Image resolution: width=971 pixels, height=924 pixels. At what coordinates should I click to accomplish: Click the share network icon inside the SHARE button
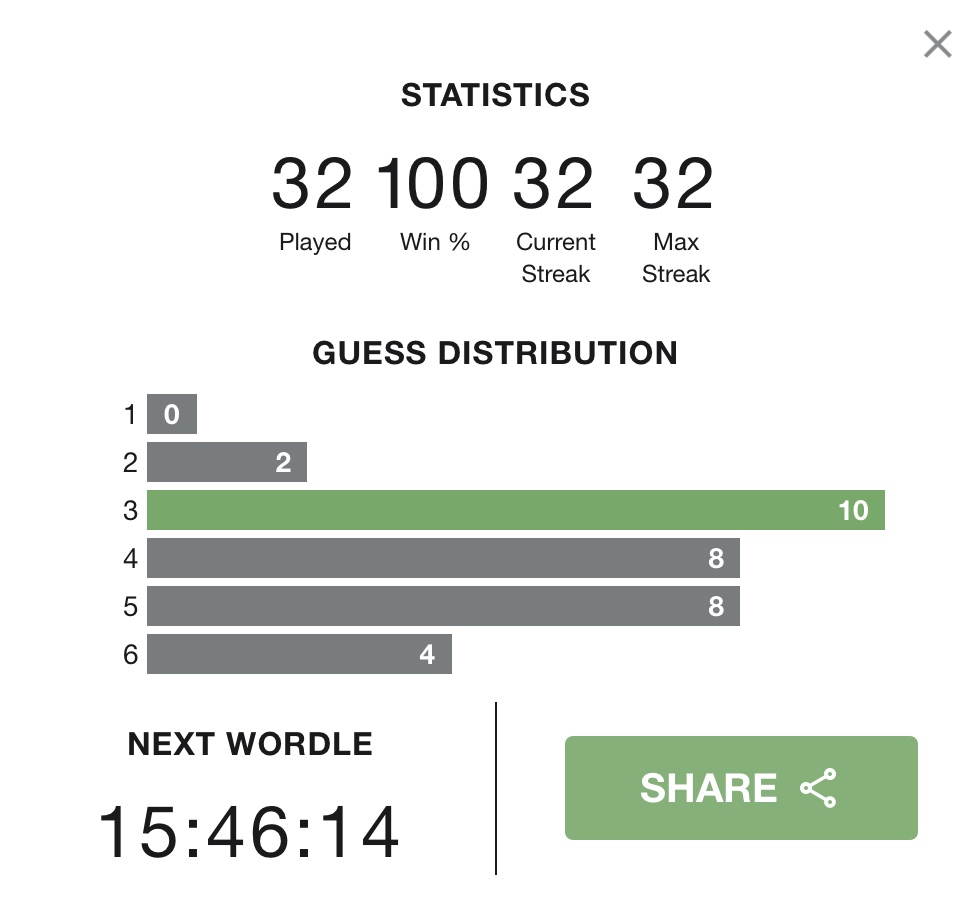pos(818,788)
